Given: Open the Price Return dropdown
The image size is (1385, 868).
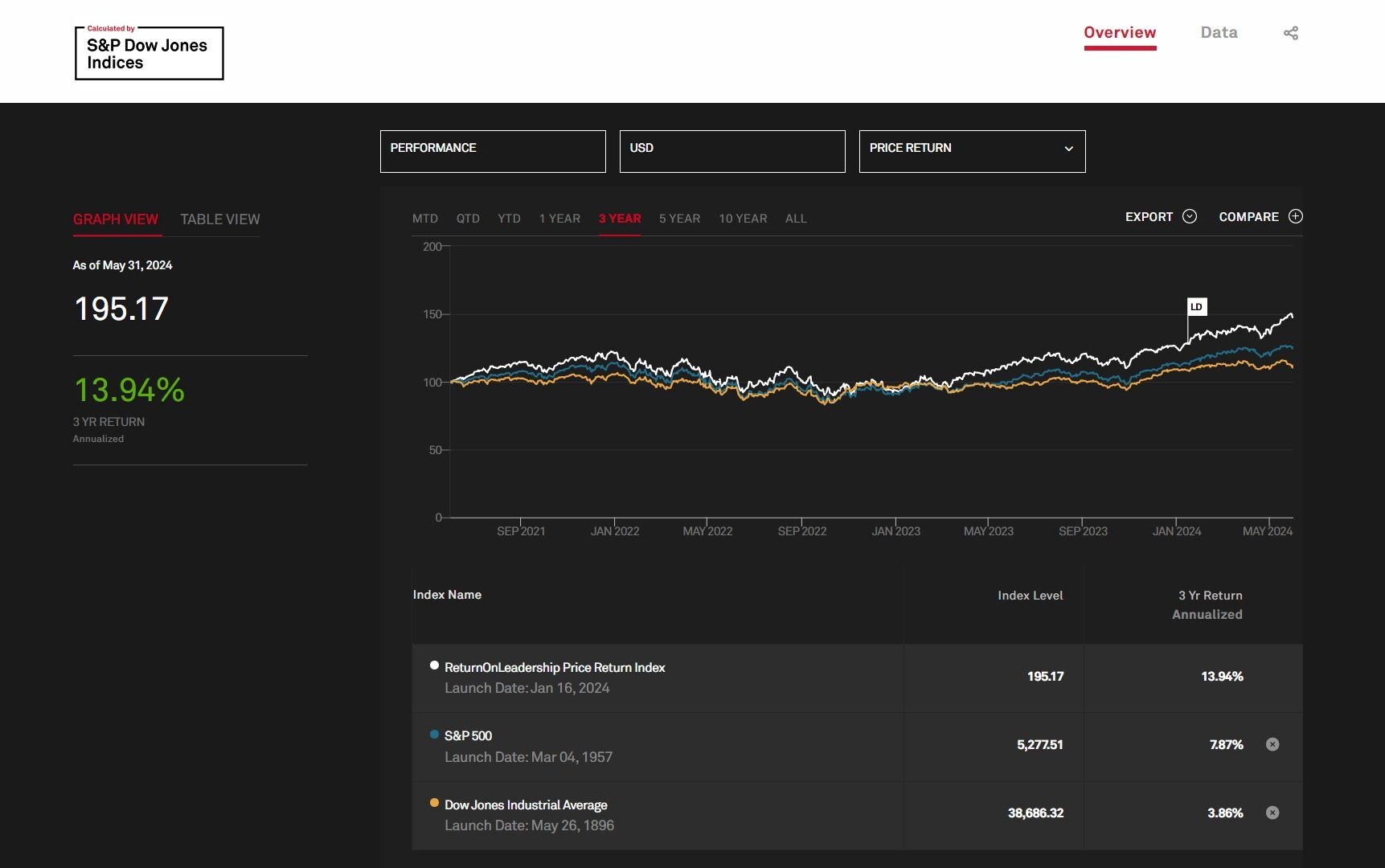Looking at the screenshot, I should (972, 151).
